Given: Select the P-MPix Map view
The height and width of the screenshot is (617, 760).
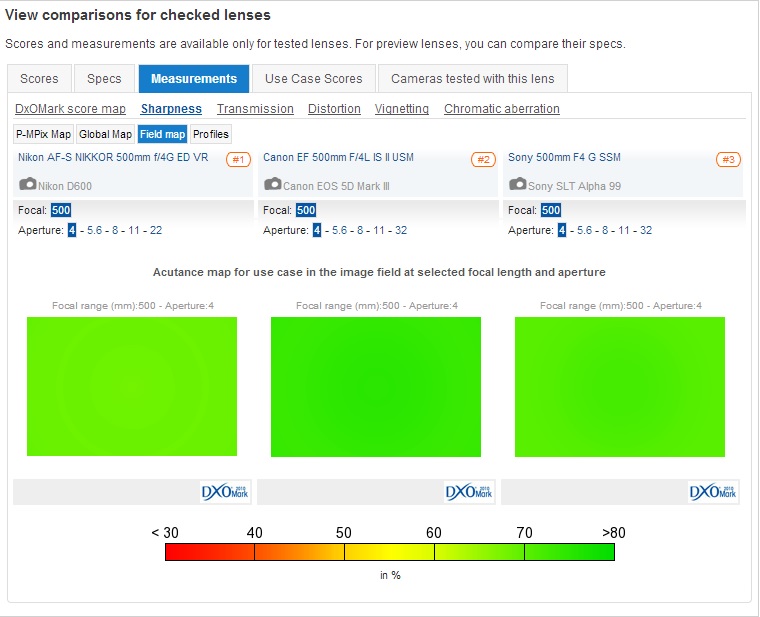Looking at the screenshot, I should pos(43,134).
